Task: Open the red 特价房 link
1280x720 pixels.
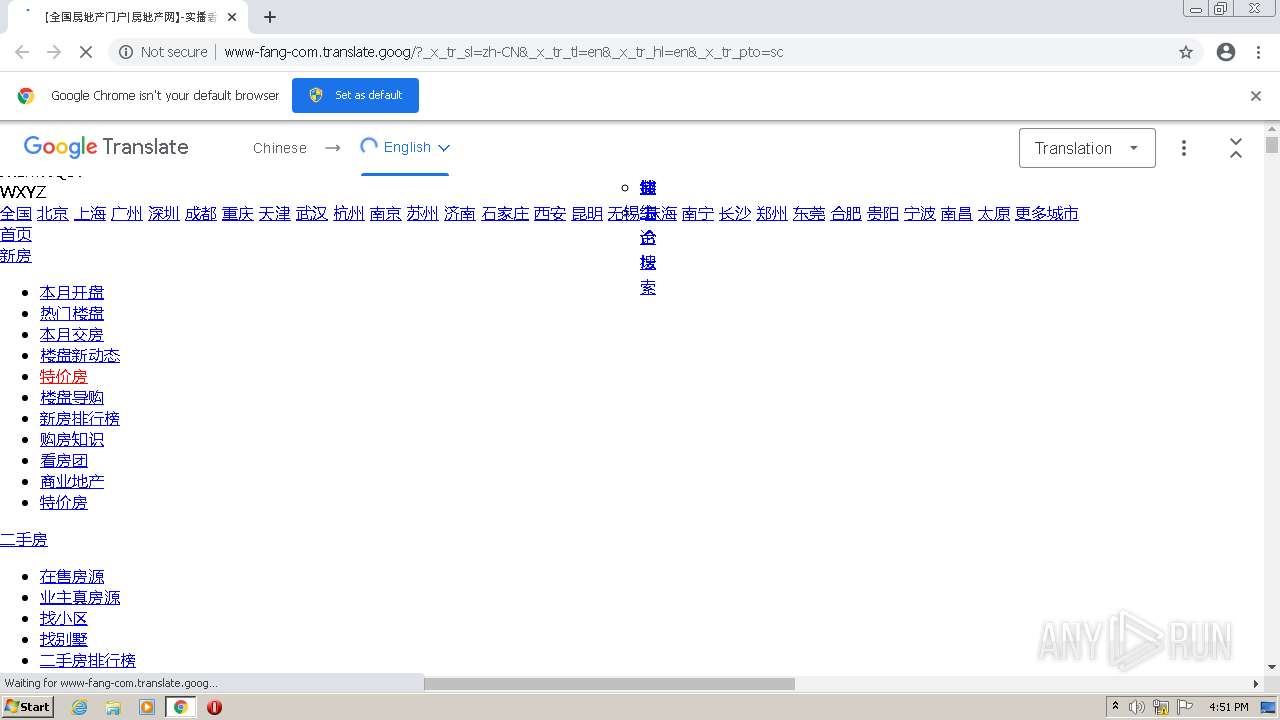Action: 64,376
